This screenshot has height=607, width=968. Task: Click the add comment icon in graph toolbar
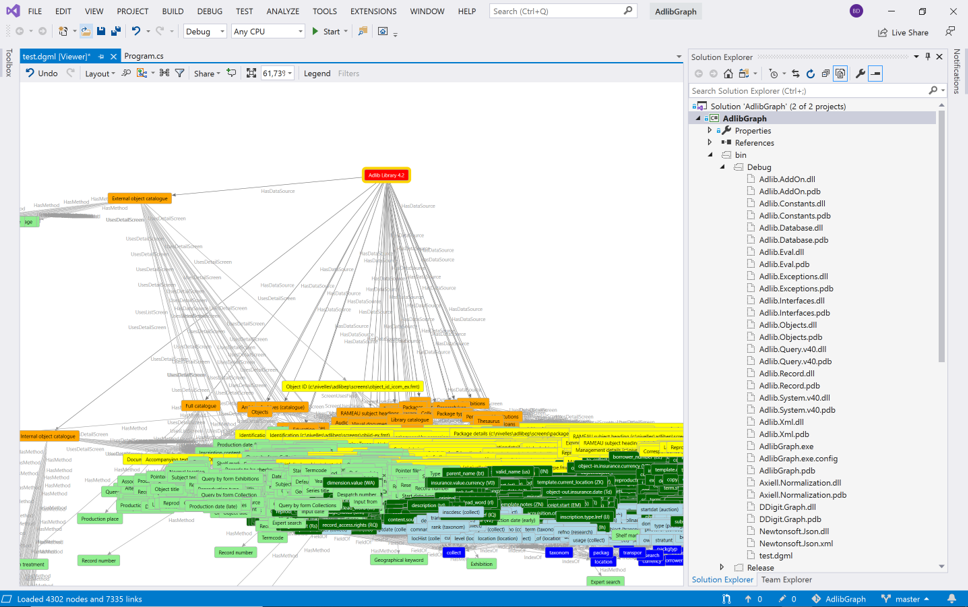(x=232, y=73)
